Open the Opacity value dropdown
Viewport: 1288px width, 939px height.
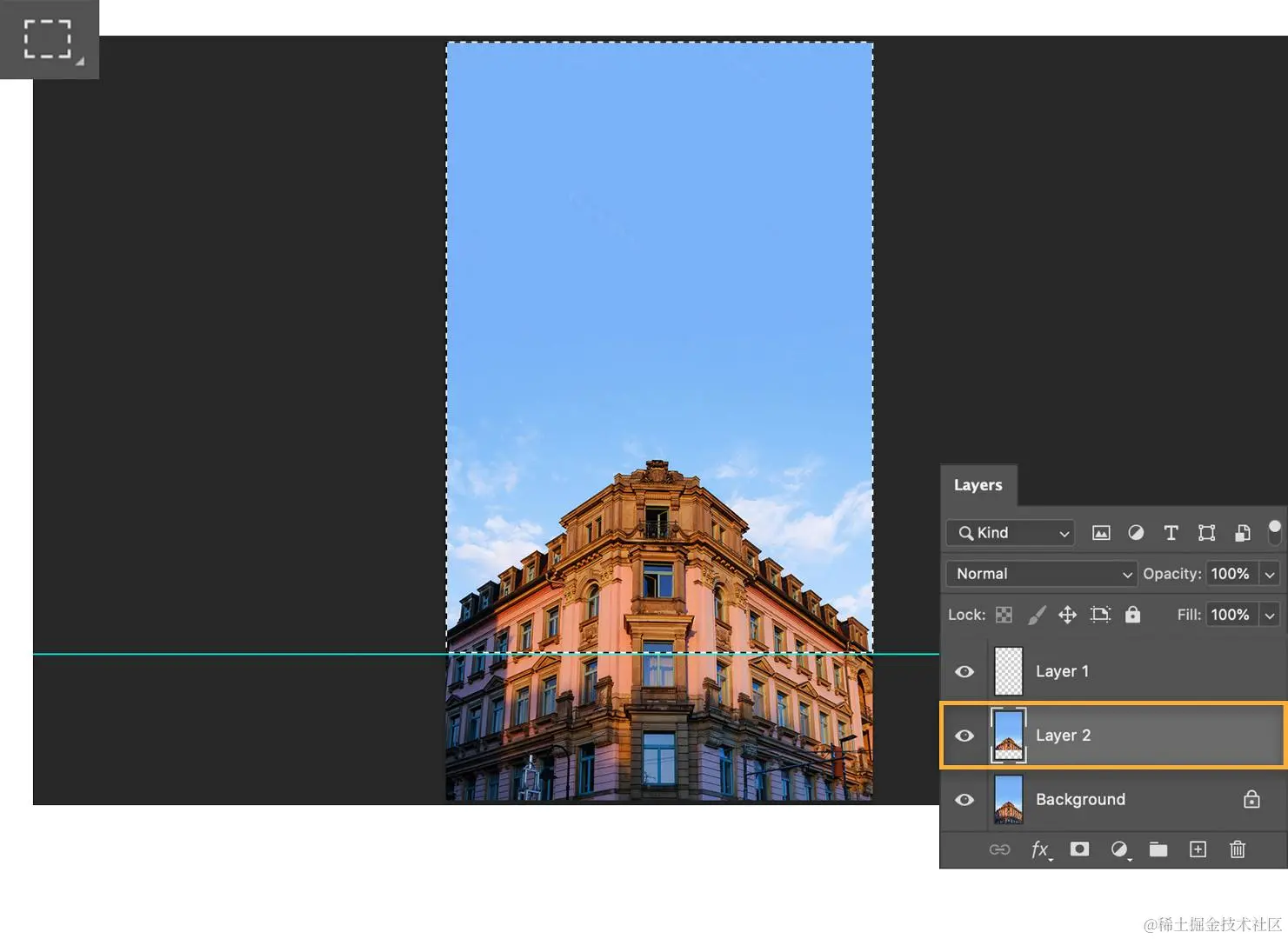click(x=1268, y=574)
